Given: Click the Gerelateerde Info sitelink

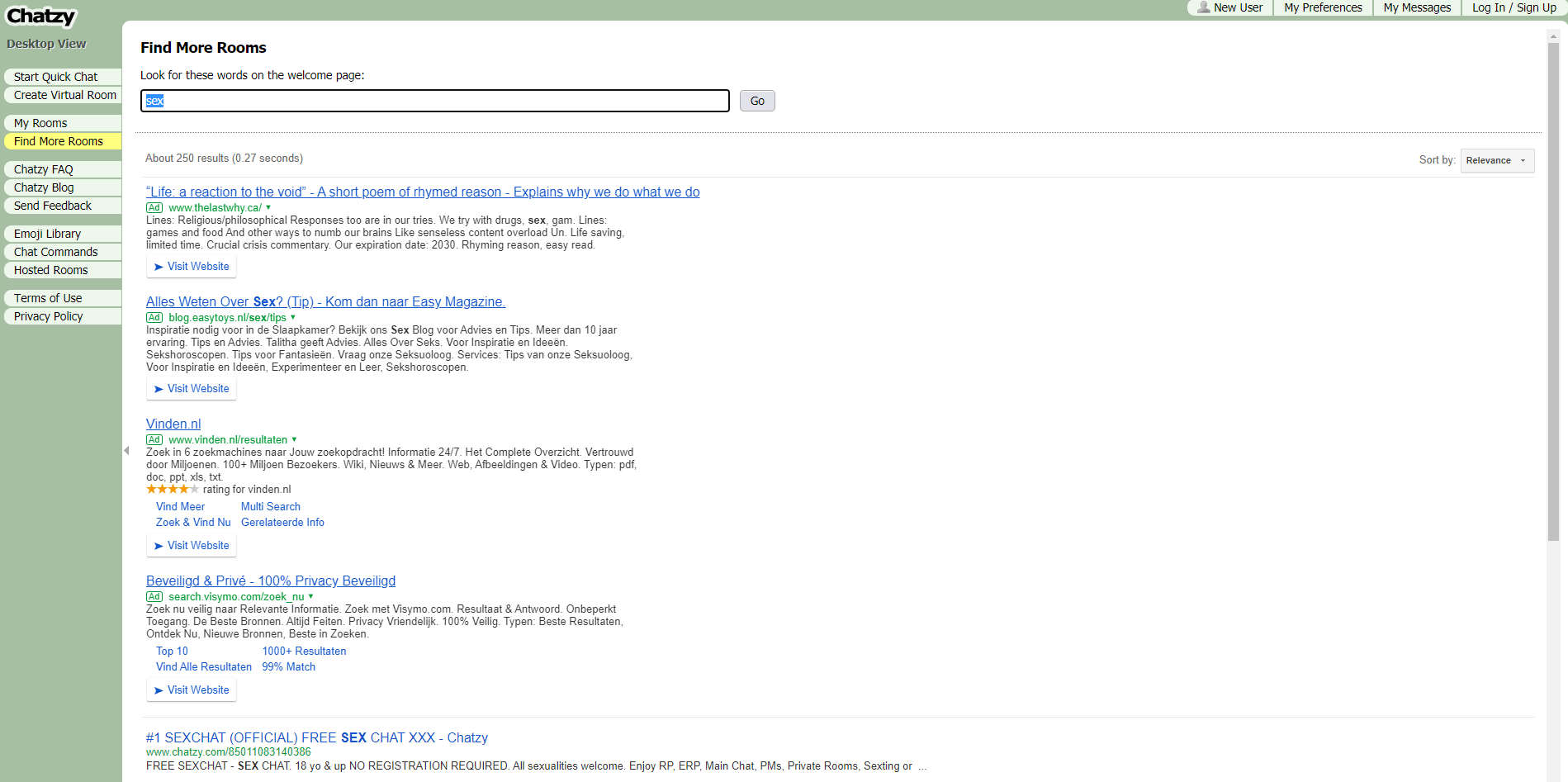Looking at the screenshot, I should 282,523.
